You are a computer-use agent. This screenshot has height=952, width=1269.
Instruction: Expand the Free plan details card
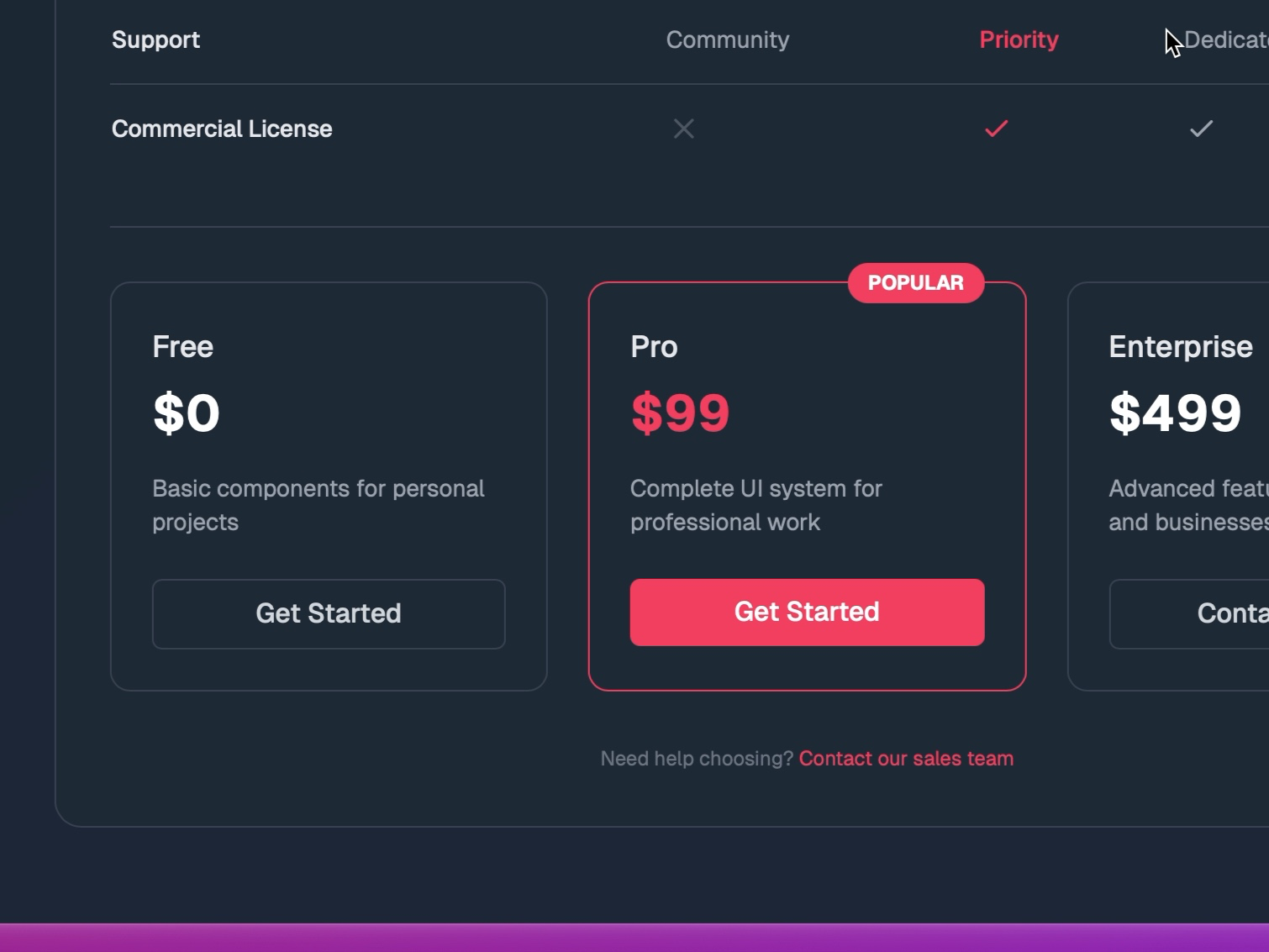click(x=329, y=486)
